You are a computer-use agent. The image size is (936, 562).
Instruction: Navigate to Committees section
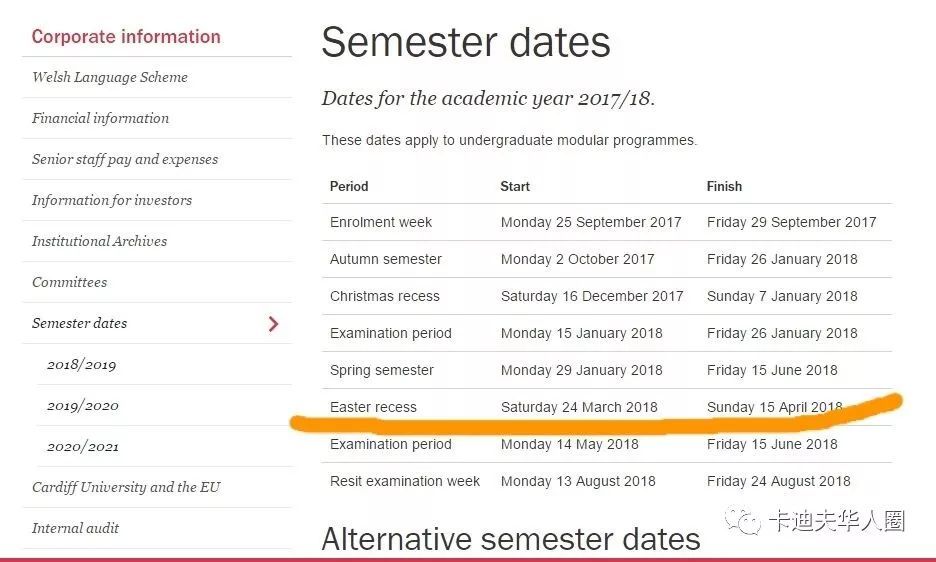pyautogui.click(x=70, y=282)
